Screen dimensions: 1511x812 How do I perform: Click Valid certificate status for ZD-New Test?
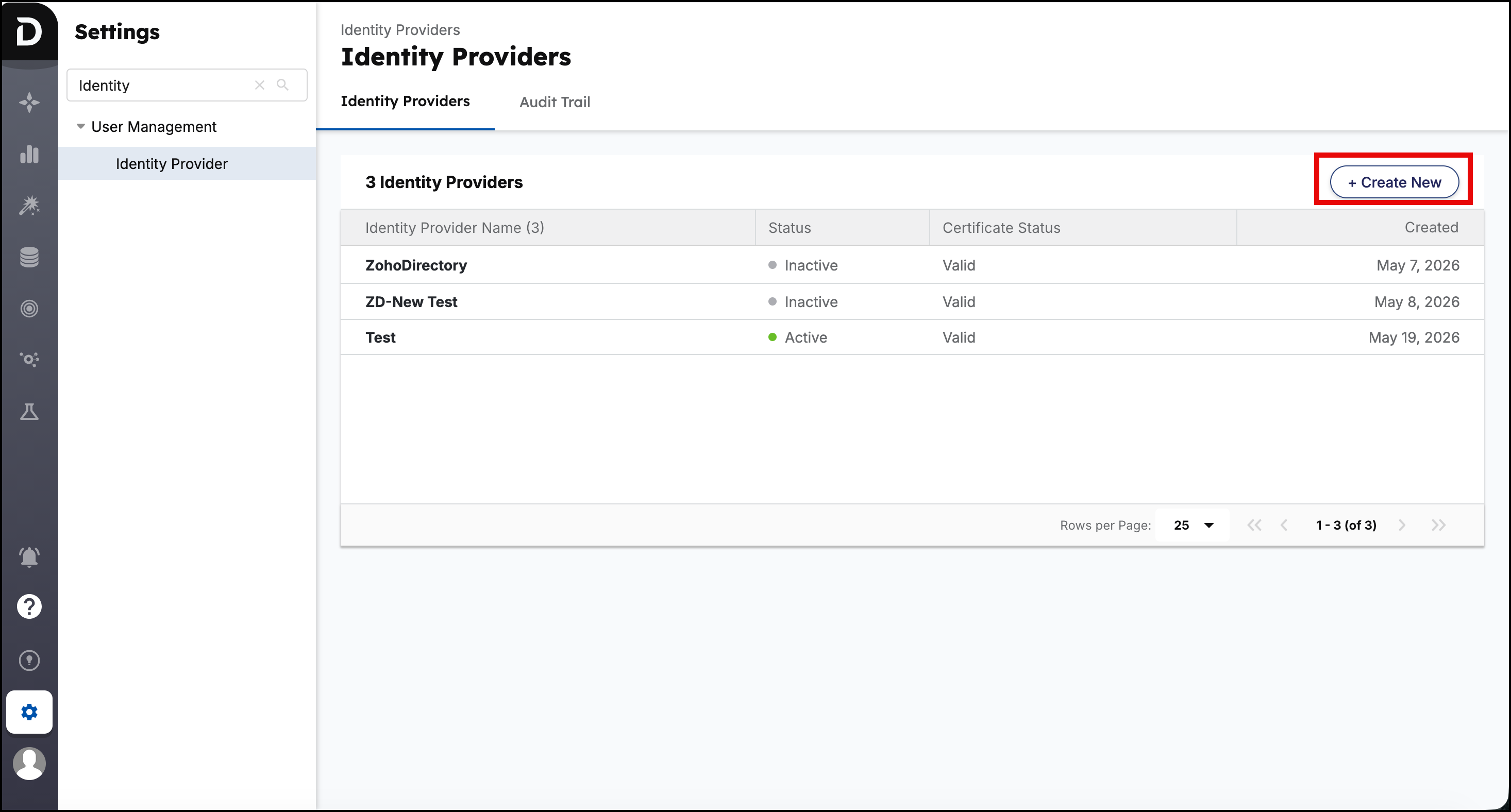tap(959, 302)
